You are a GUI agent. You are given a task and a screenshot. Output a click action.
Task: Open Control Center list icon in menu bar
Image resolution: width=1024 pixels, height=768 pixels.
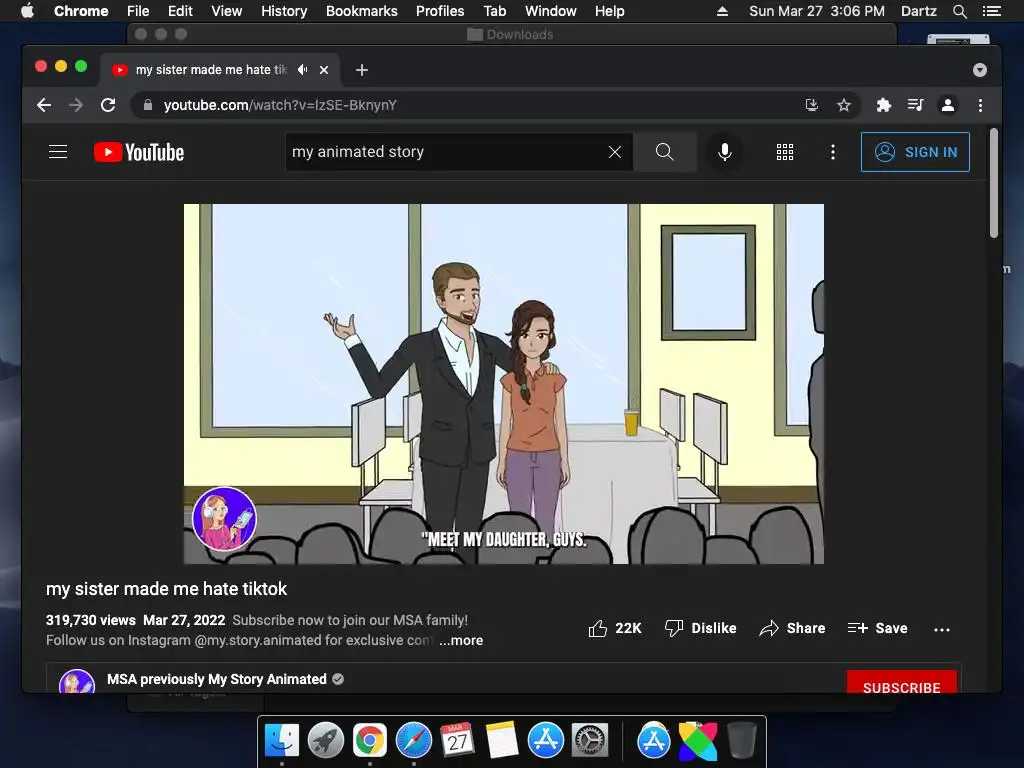tap(992, 11)
